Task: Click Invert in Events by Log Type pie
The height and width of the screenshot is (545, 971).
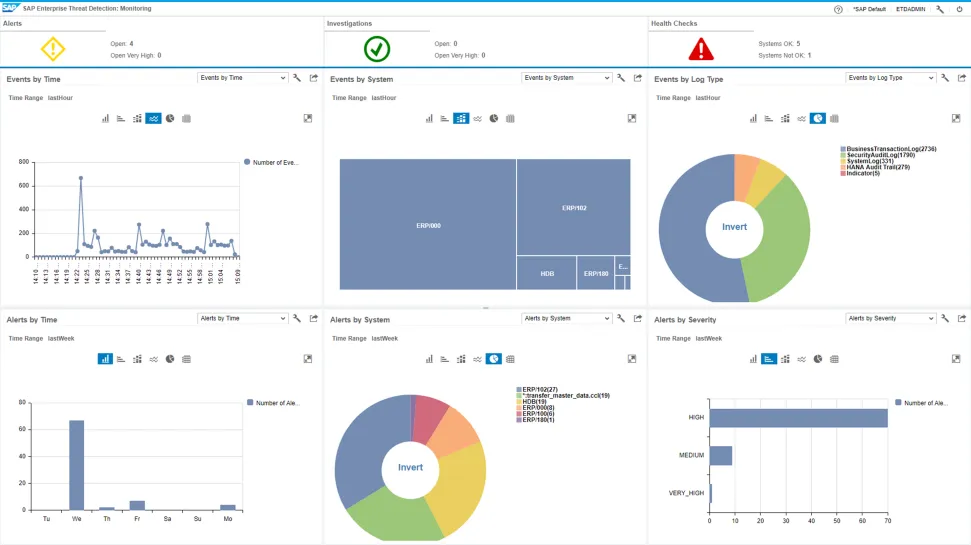Action: (x=734, y=227)
